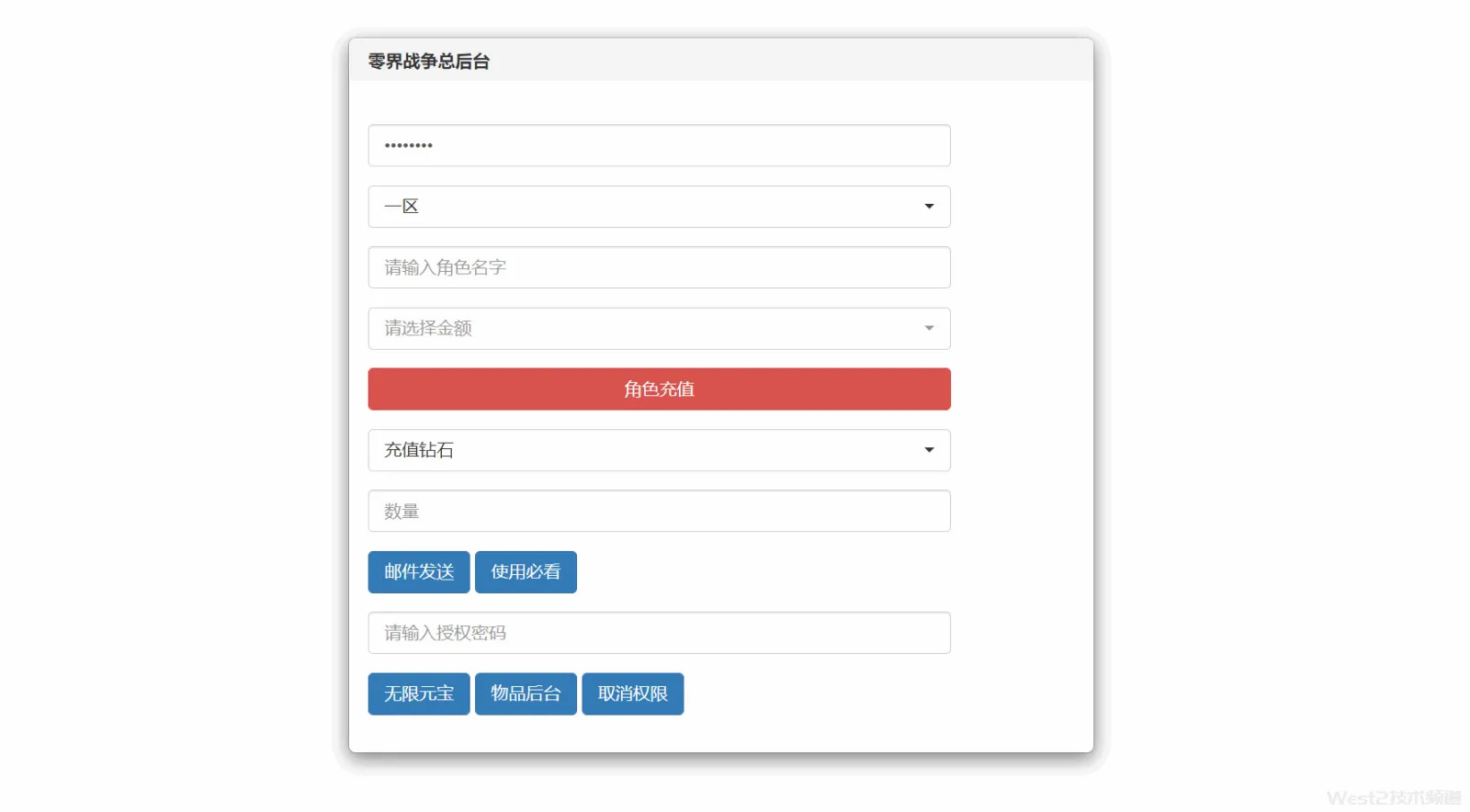Screen dimensions: 1470x812
Task: Click the dots inside the password field
Action: click(x=409, y=145)
